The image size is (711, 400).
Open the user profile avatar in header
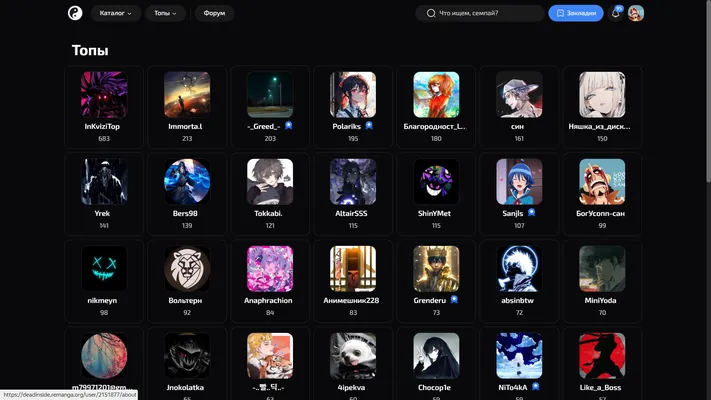636,13
